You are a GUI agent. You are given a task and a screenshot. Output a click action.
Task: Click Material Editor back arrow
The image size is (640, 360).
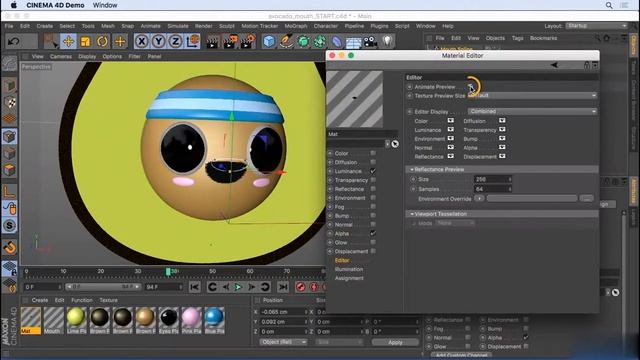click(x=554, y=65)
